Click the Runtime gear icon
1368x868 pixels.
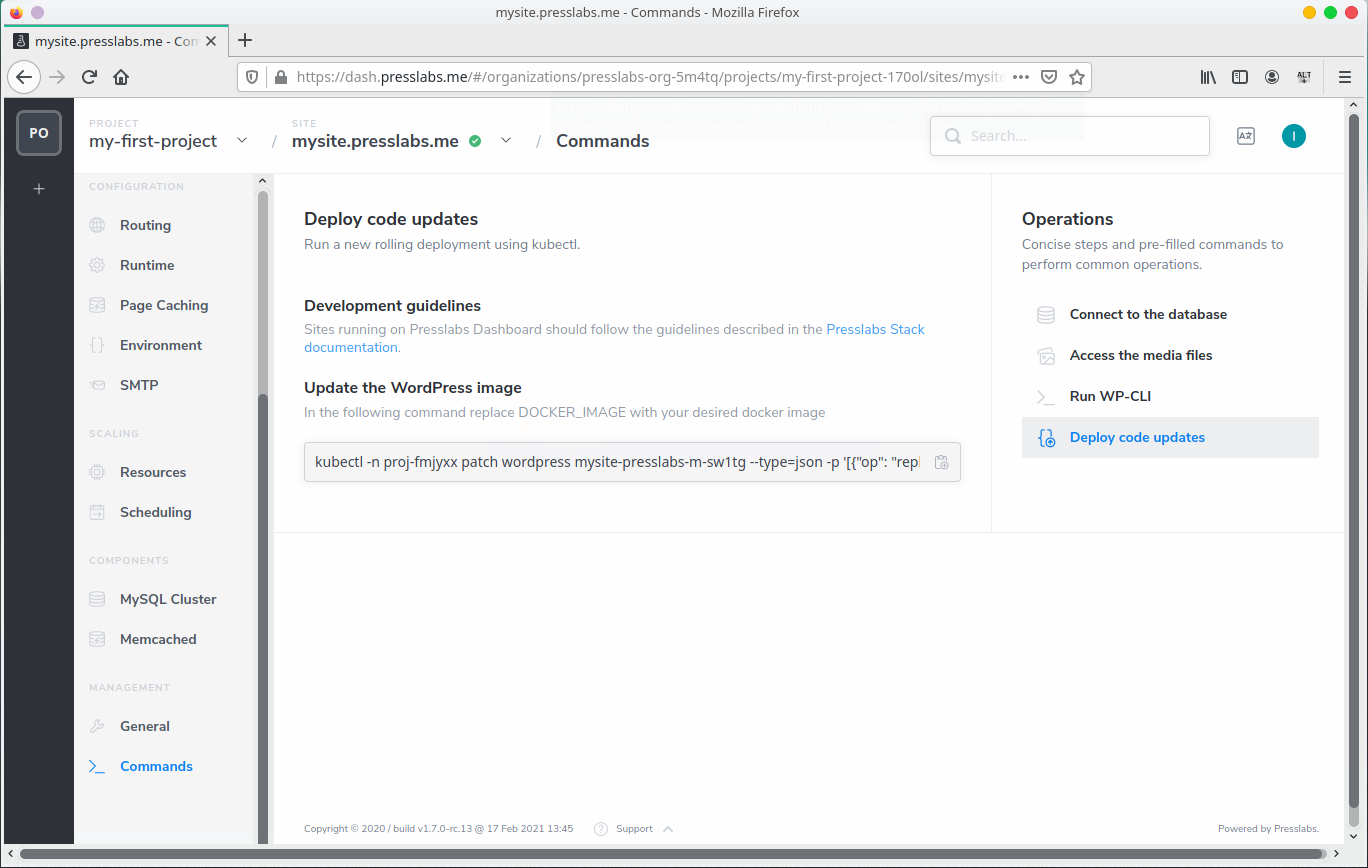(x=97, y=265)
